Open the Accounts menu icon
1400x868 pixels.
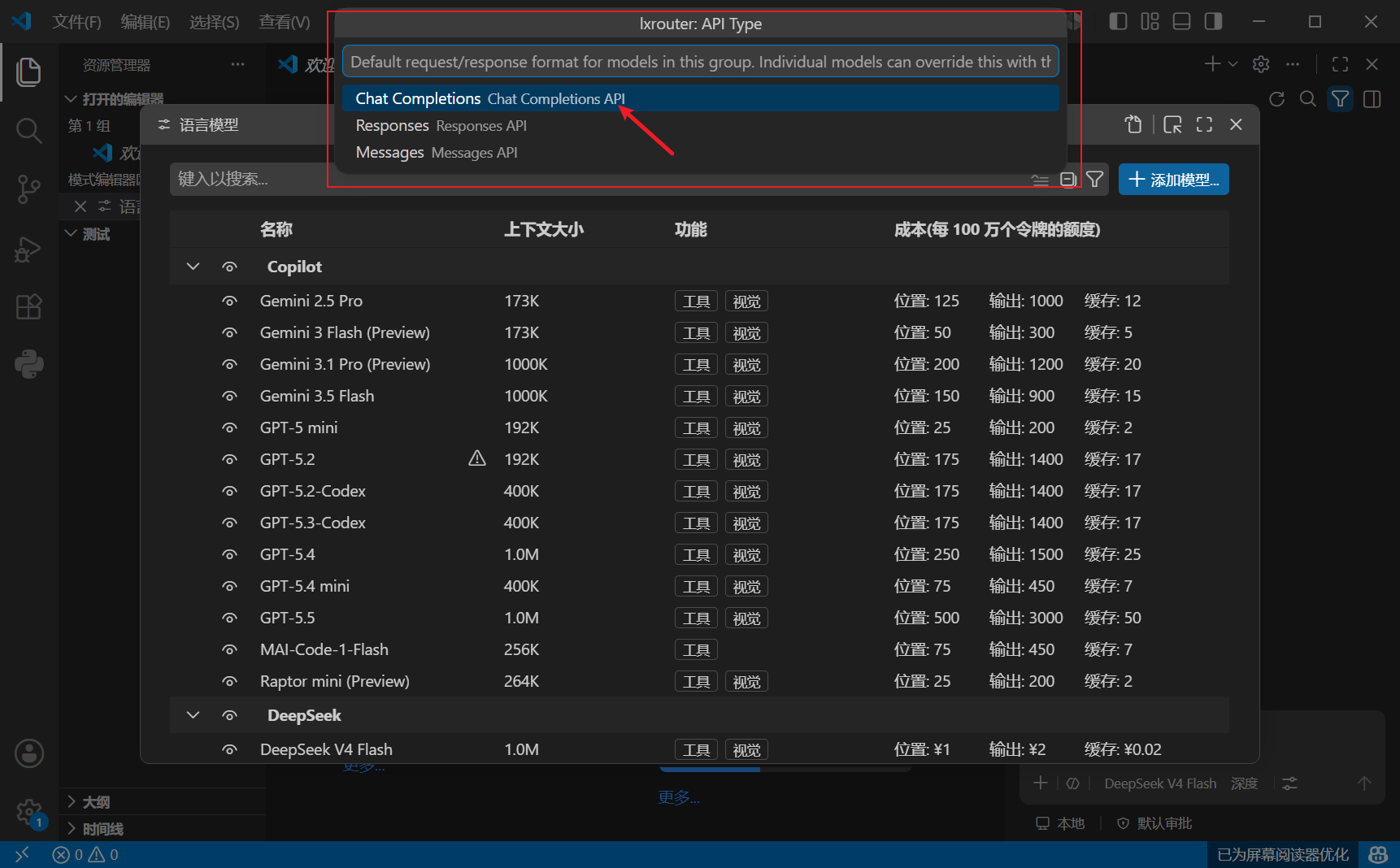coord(29,753)
